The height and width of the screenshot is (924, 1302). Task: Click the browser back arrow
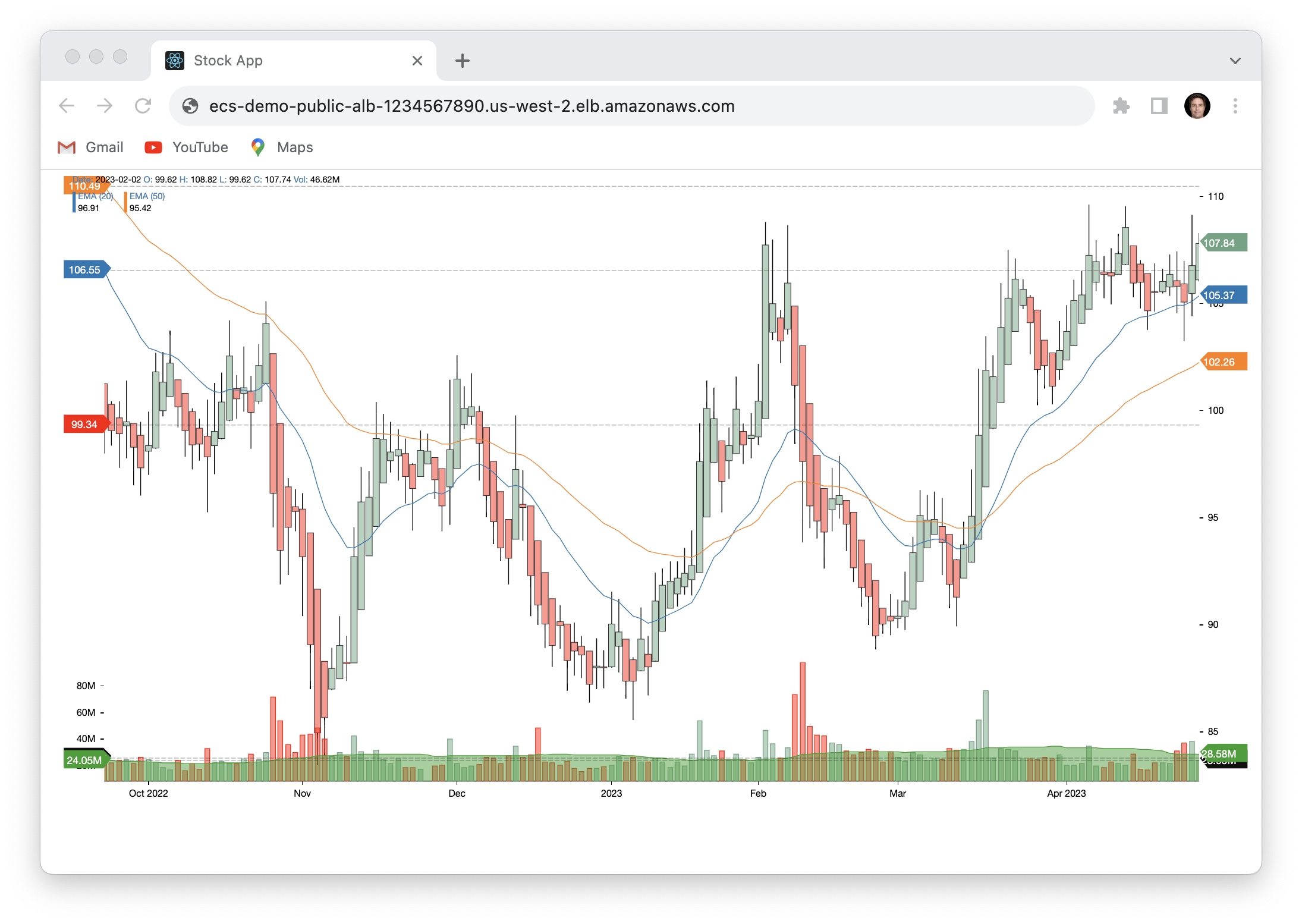click(67, 106)
